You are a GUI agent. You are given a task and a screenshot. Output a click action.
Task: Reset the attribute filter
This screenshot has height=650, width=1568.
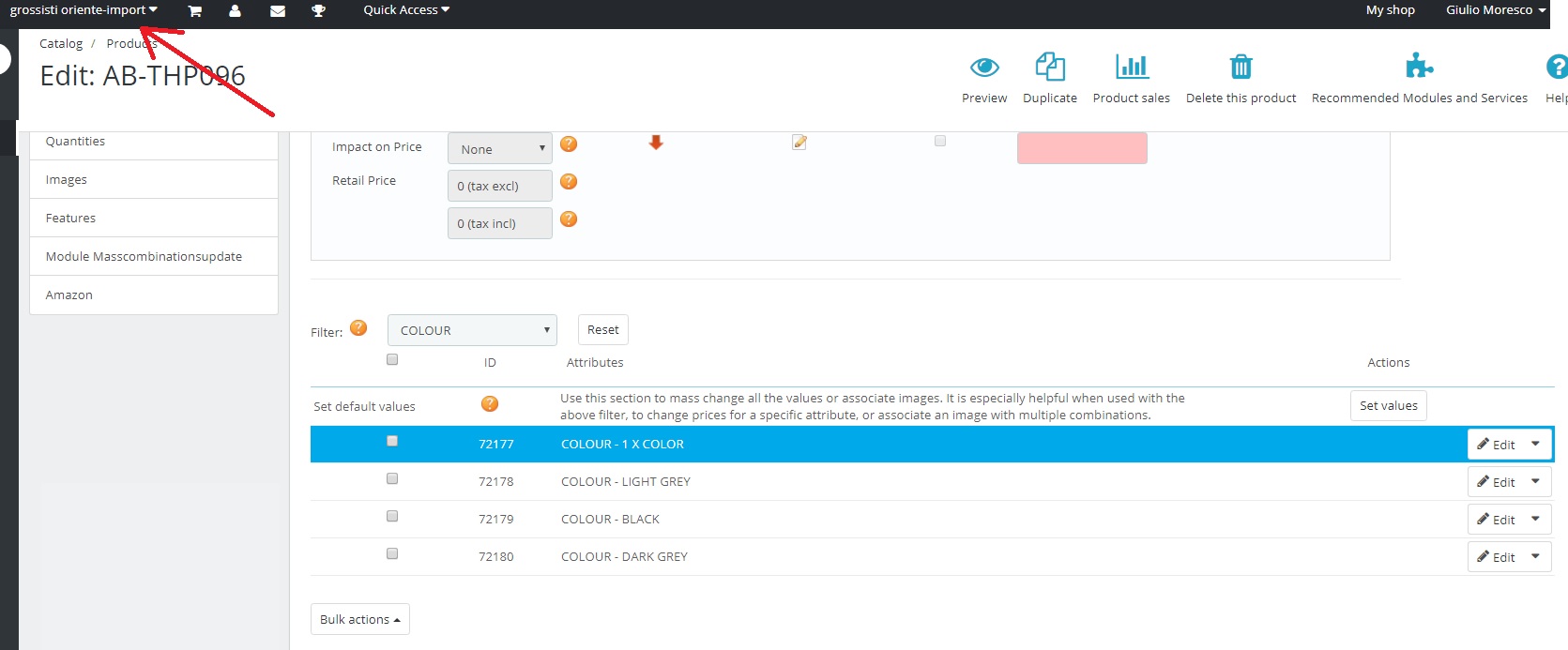[603, 330]
